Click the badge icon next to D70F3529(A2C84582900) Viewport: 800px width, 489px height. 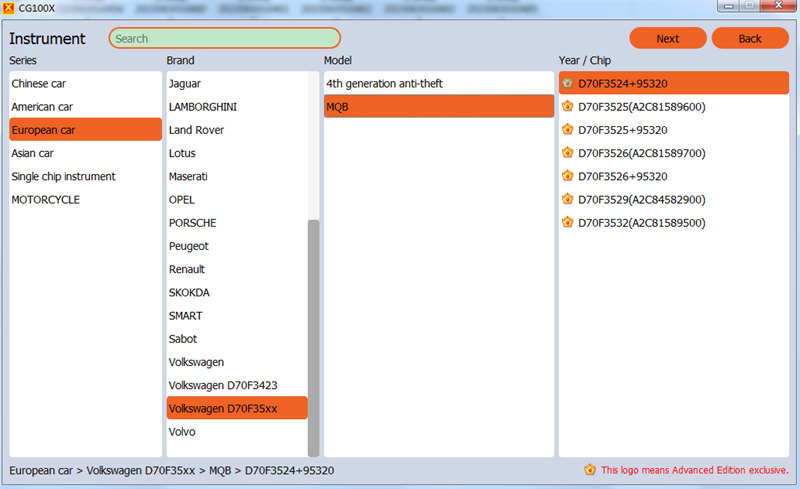(567, 199)
